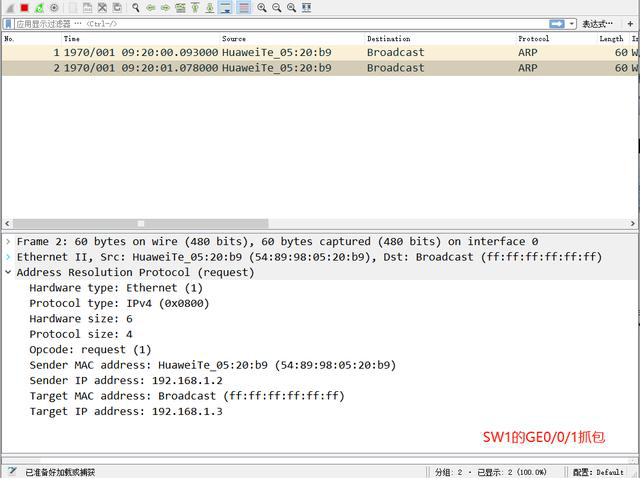Jump to the last packet icon
Screen dimensions: 640x478
[x=209, y=7]
